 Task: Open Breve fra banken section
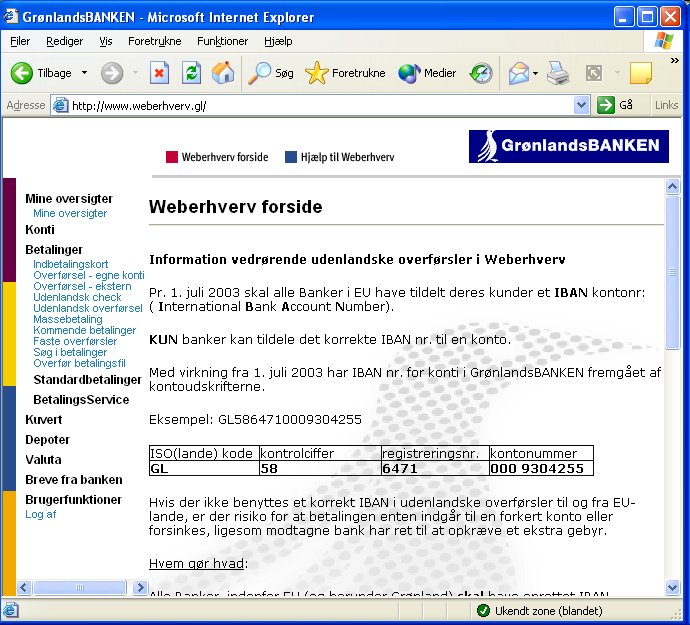coord(74,479)
